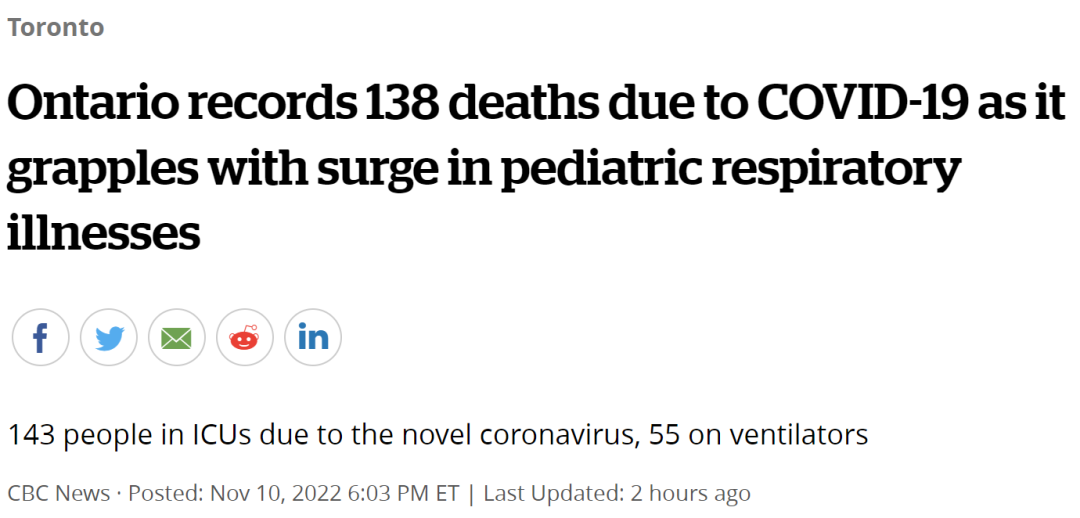Click the word coronavirus in the subheadline
This screenshot has width=1080, height=518.
[x=557, y=435]
